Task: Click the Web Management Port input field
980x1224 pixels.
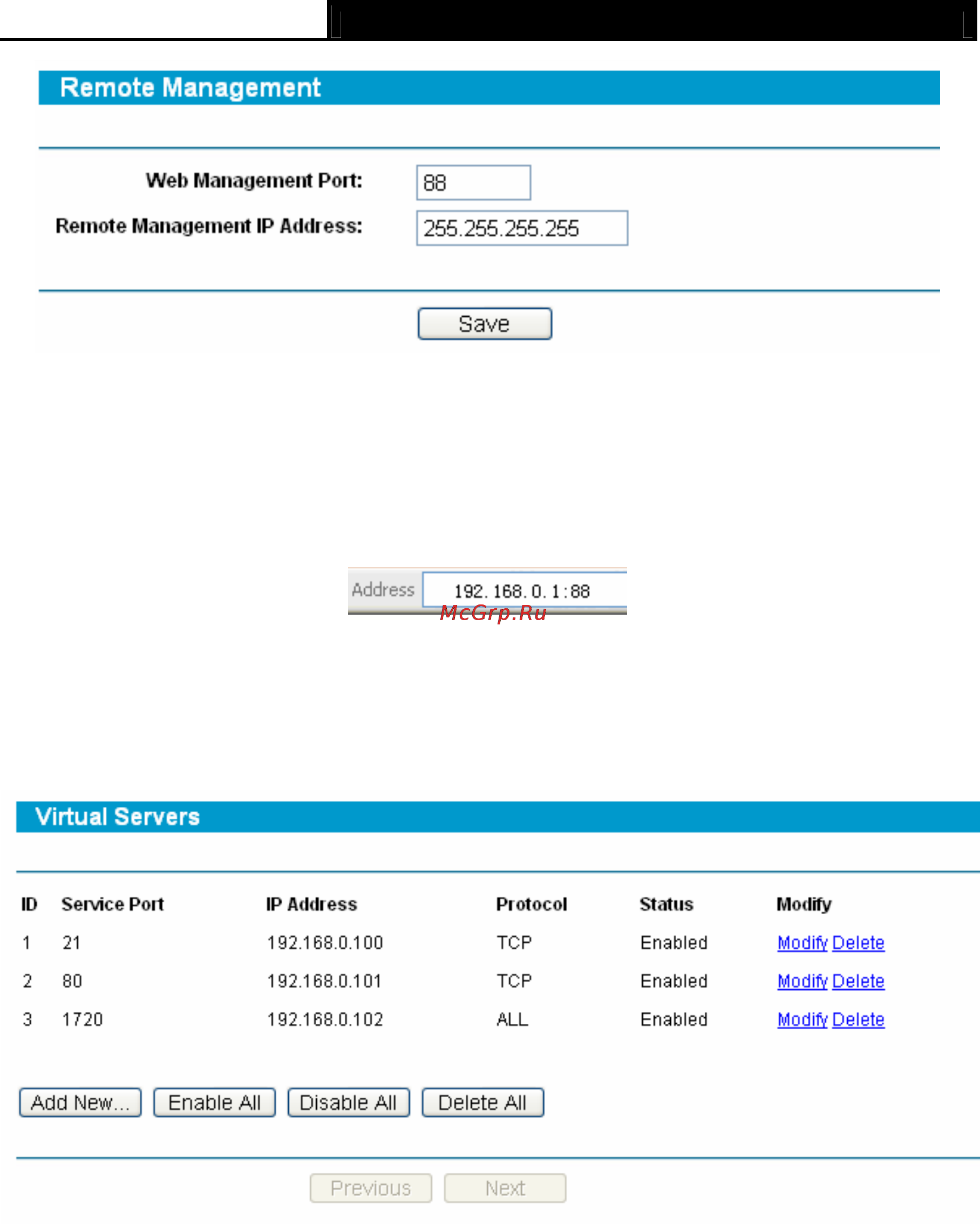Action: (473, 183)
